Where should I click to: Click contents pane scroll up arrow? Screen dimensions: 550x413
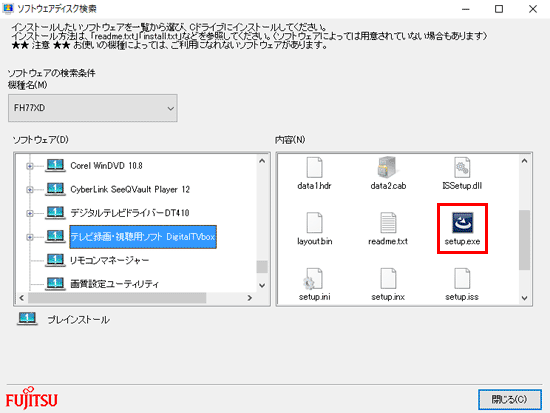pyautogui.click(x=524, y=161)
